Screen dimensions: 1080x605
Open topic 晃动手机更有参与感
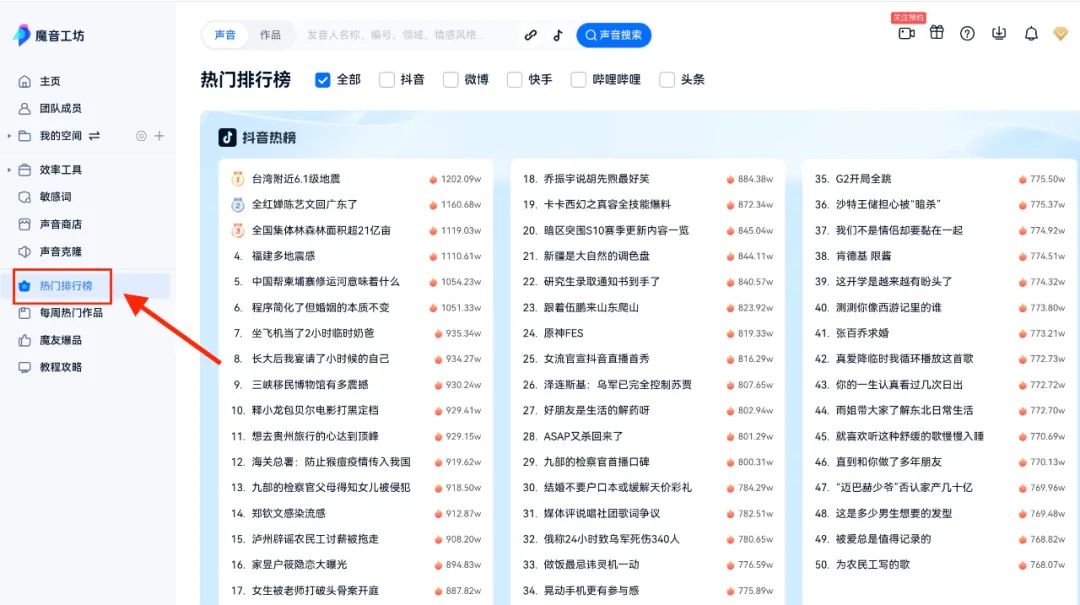(x=591, y=591)
